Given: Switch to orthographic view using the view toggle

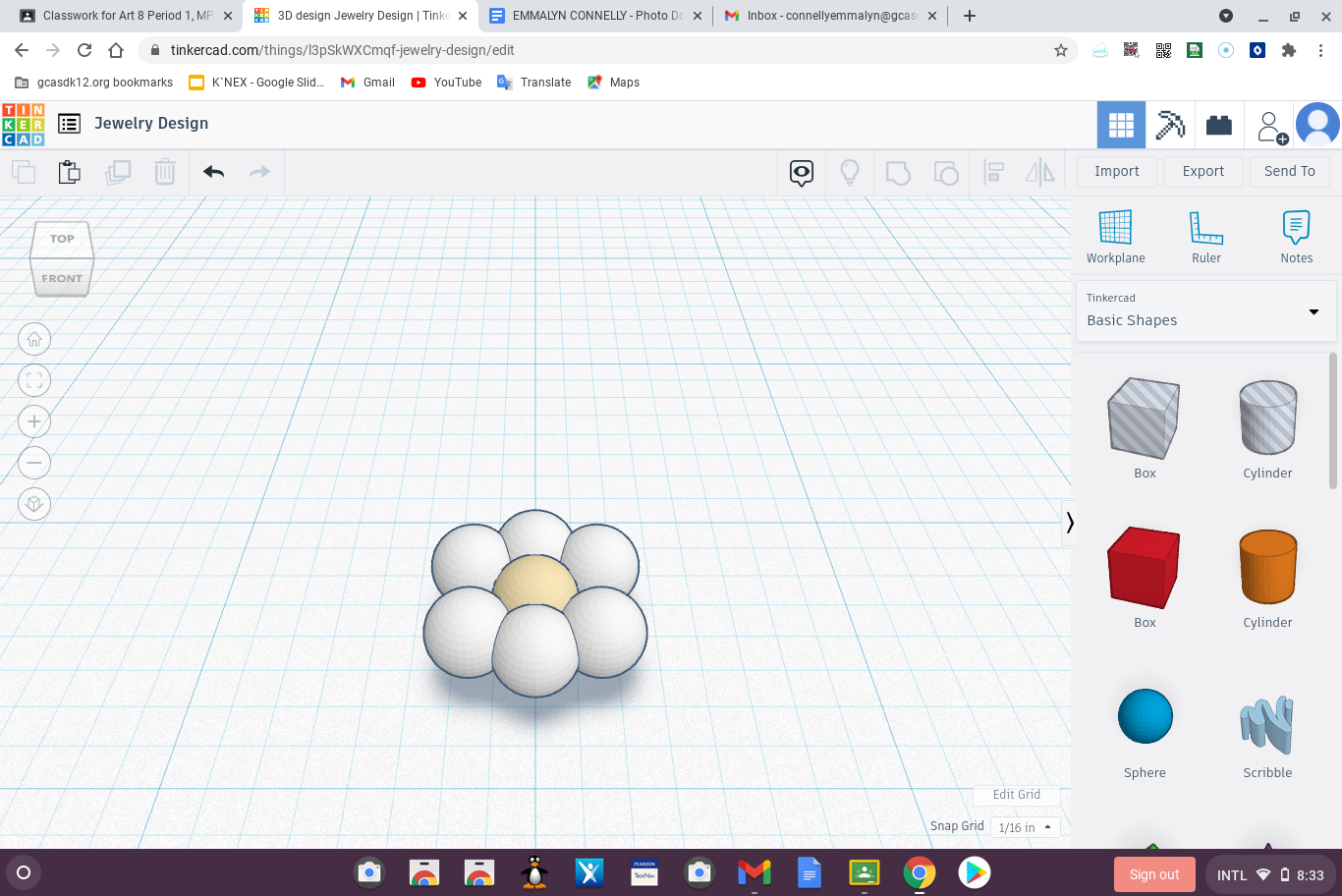Looking at the screenshot, I should coord(33,503).
